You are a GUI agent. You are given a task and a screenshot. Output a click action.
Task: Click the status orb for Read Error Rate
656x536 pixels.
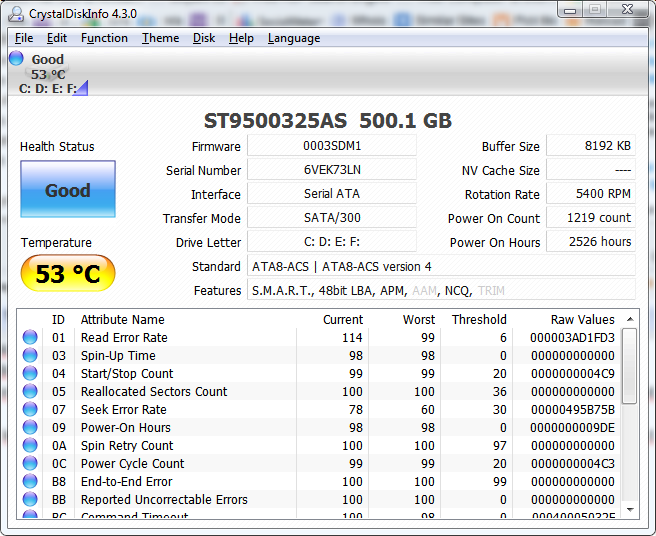click(x=30, y=337)
